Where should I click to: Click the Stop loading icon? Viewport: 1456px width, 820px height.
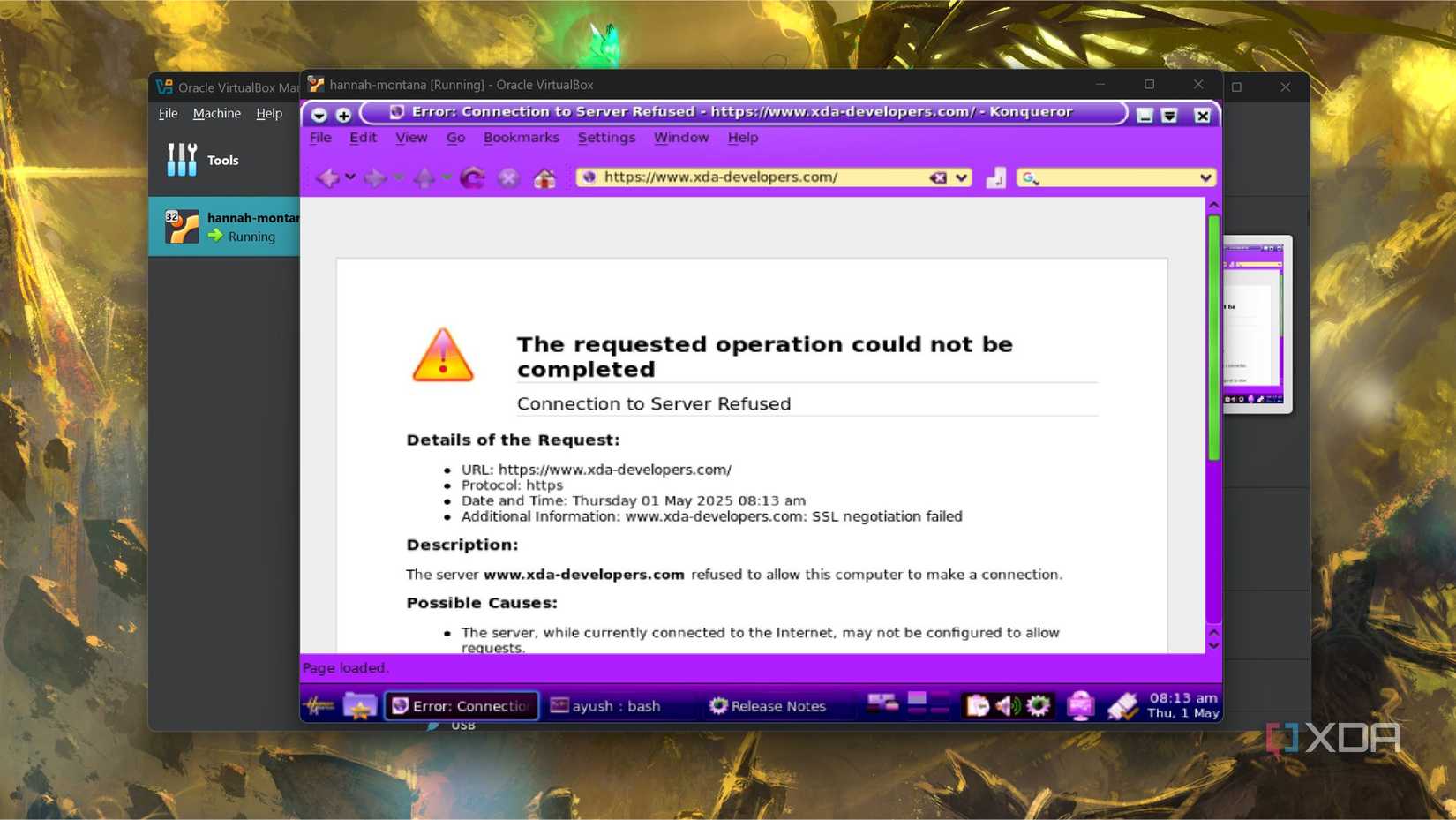[x=508, y=177]
